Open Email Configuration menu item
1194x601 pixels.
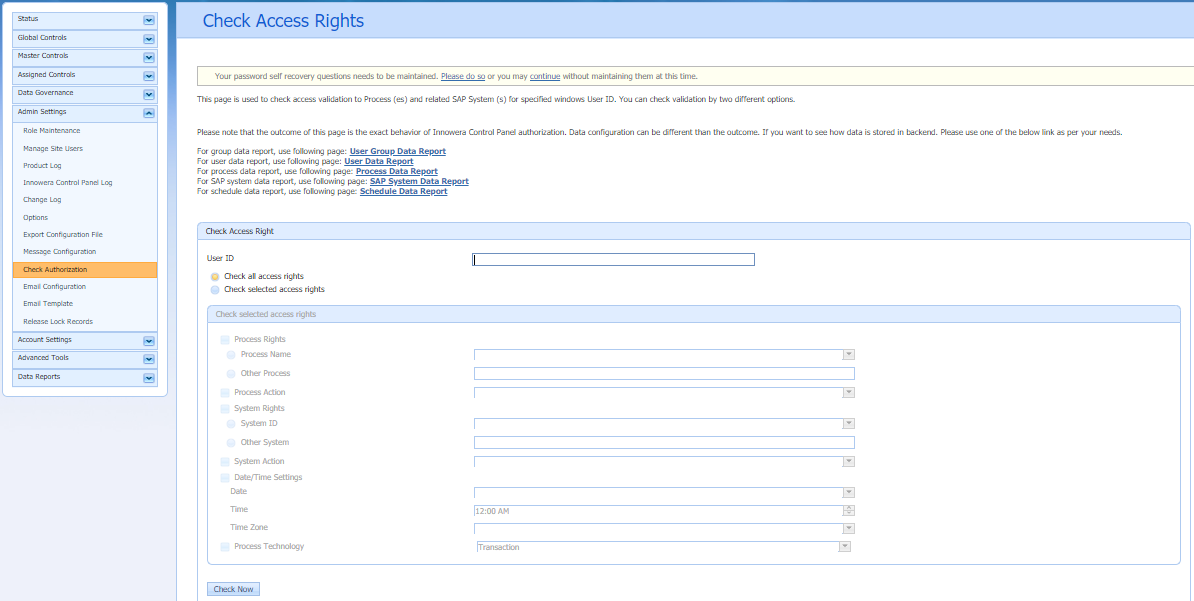[55, 286]
